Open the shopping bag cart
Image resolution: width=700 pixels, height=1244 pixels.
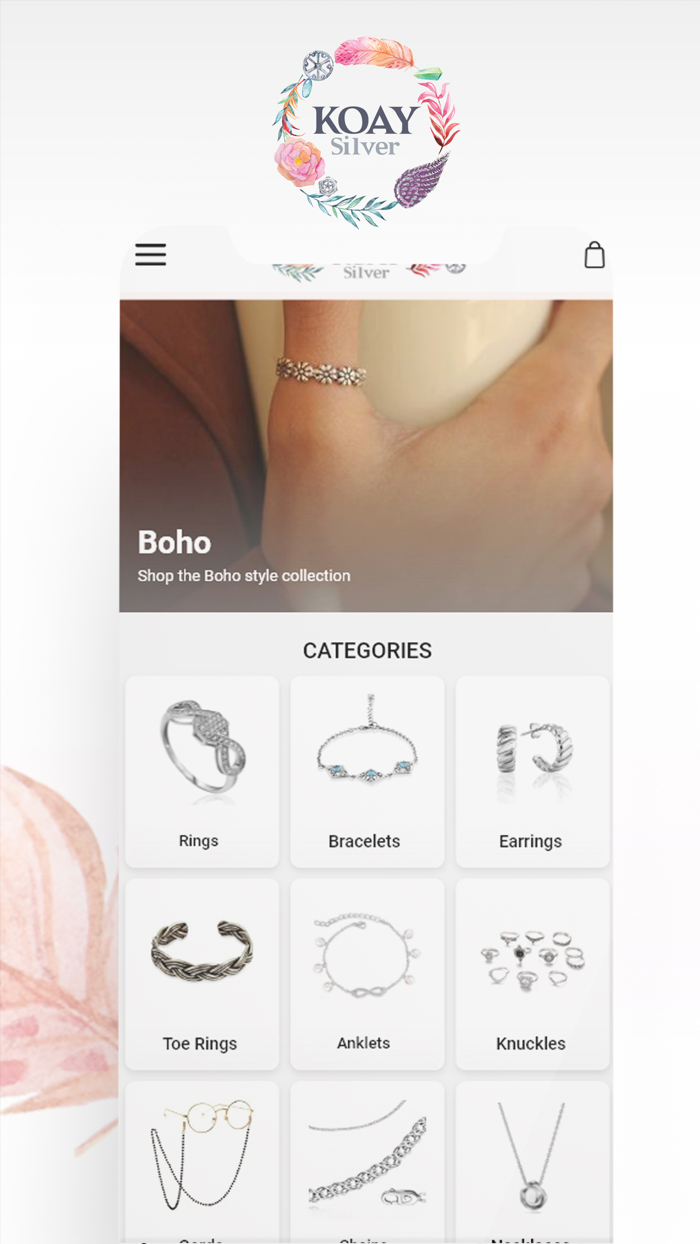594,255
